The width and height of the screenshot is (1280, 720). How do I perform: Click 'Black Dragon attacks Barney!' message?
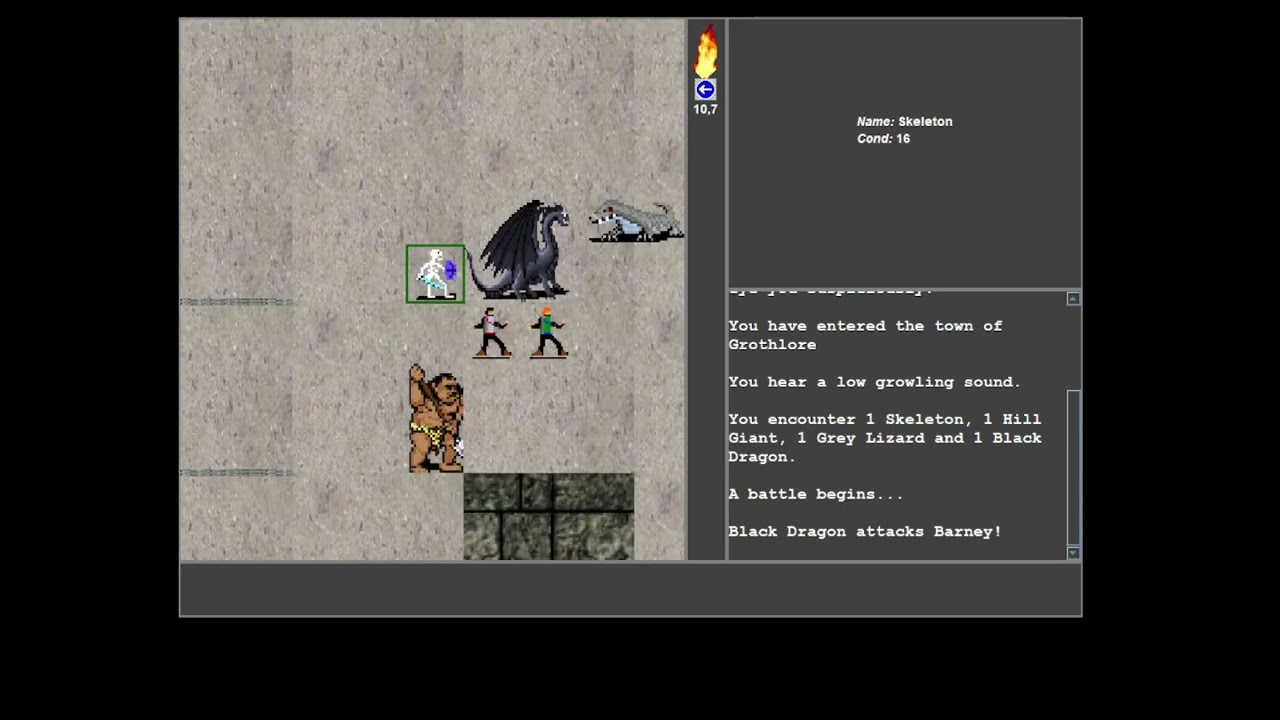pos(864,532)
